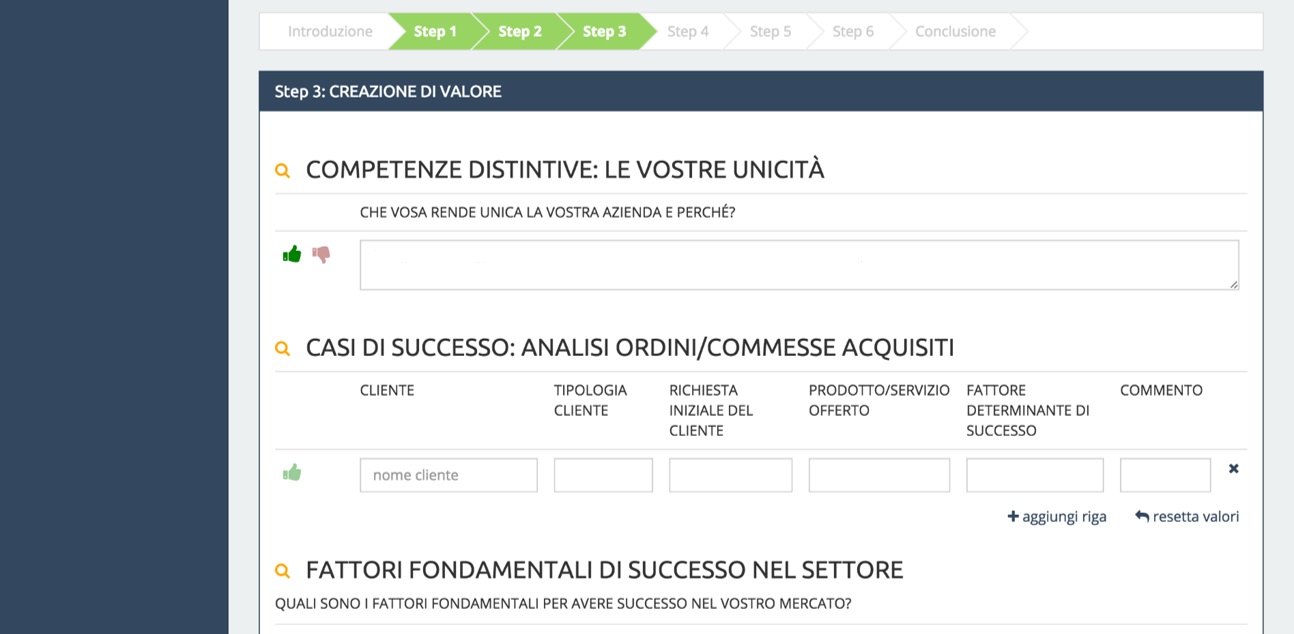Go to Step 5 in the wizard
1294x634 pixels.
770,31
